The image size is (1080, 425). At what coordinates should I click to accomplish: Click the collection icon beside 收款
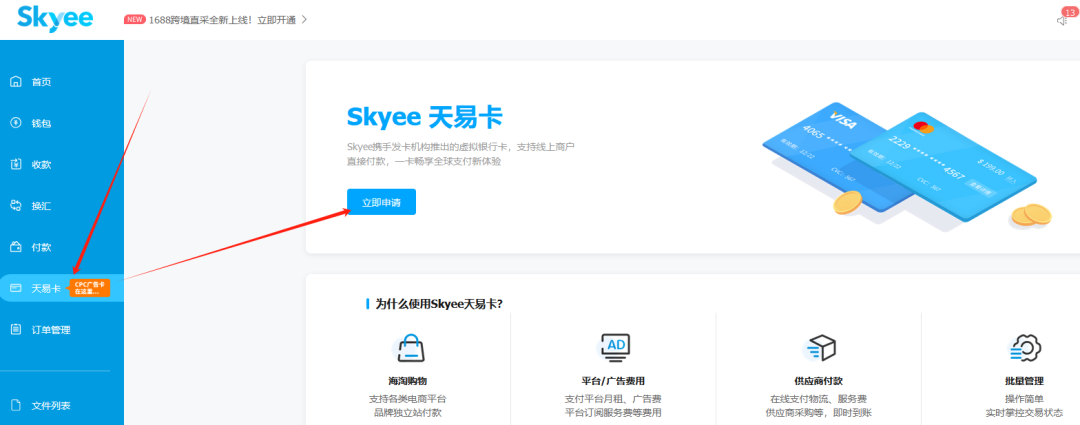click(x=16, y=165)
